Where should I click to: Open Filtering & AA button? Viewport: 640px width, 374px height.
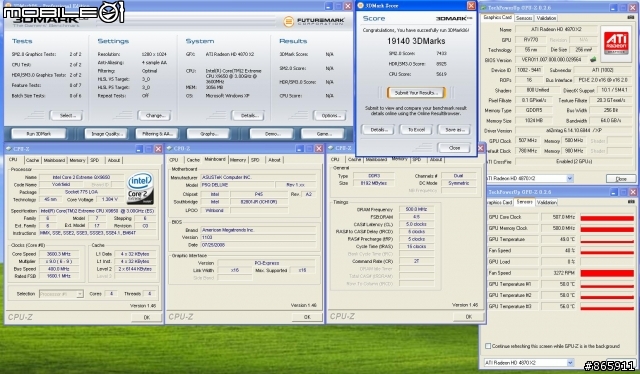tap(157, 134)
